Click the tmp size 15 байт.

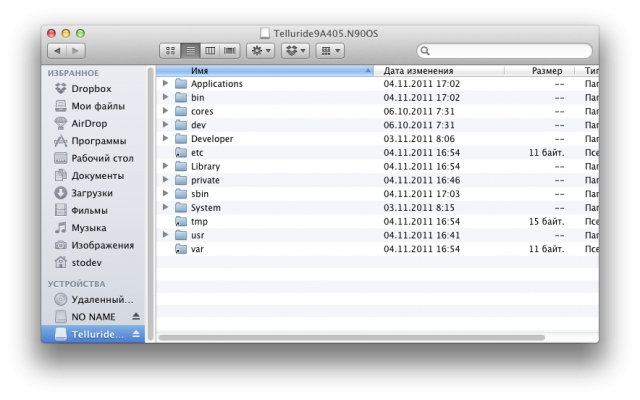coord(547,222)
